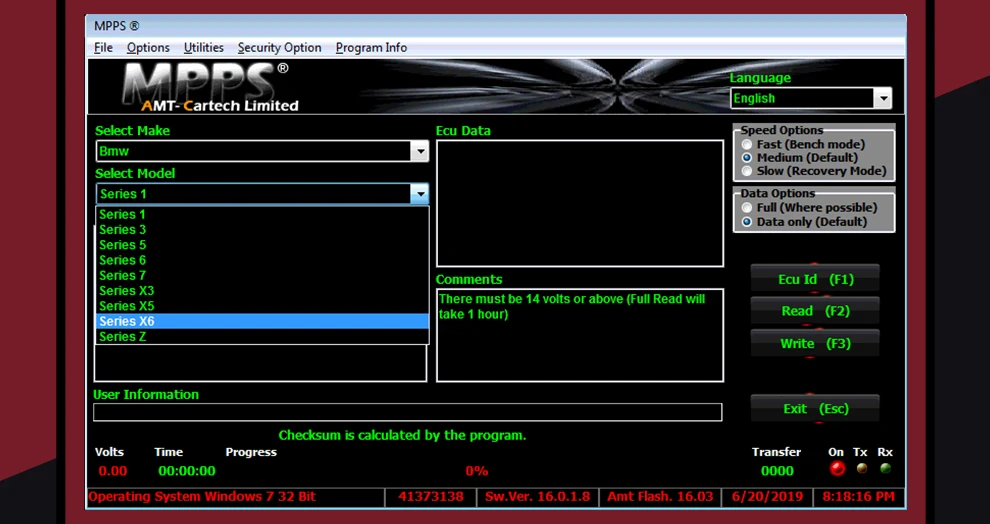This screenshot has height=524, width=990.
Task: Open the Program Info menu
Action: pos(371,47)
